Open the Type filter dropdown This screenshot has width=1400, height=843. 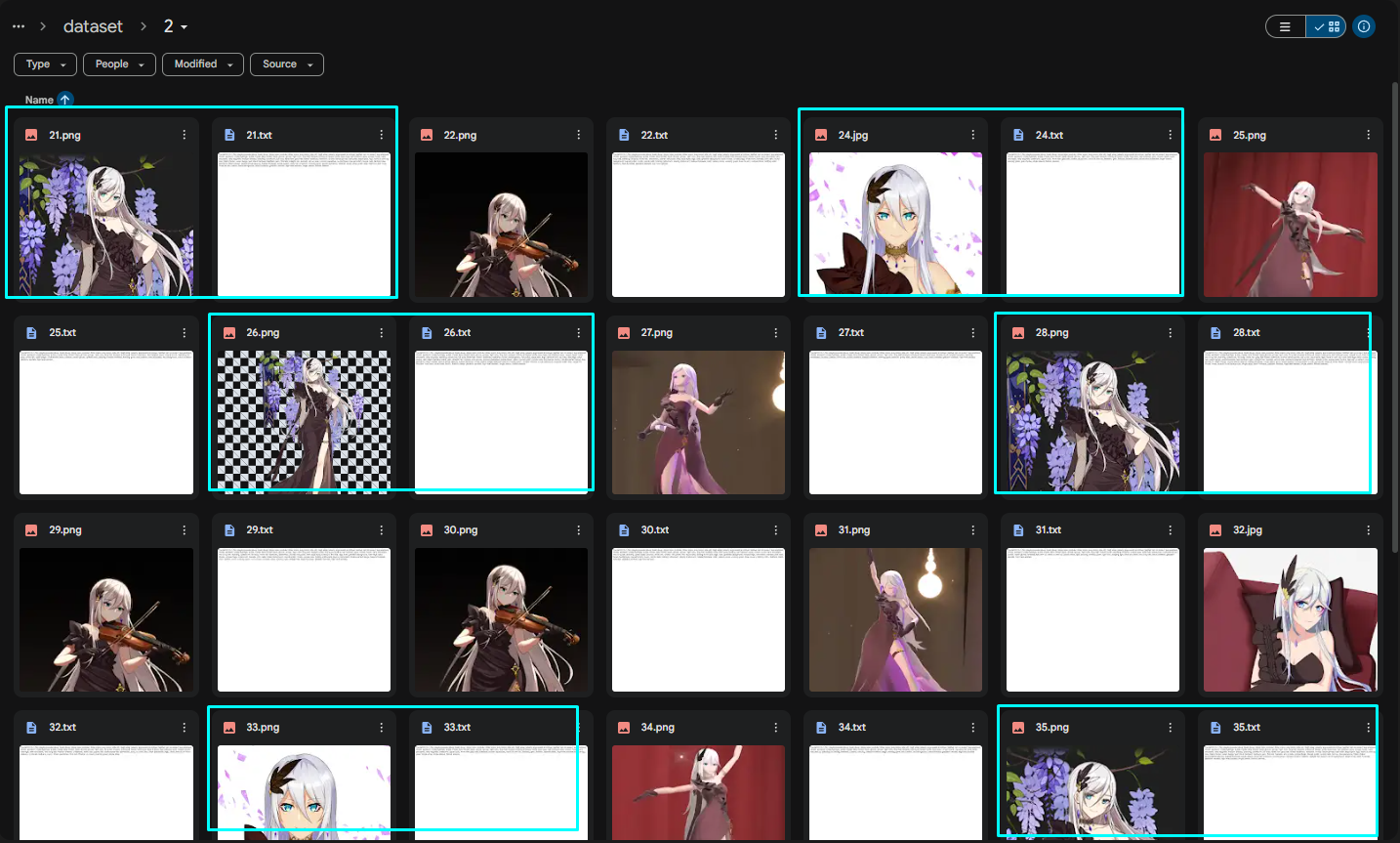click(x=46, y=64)
